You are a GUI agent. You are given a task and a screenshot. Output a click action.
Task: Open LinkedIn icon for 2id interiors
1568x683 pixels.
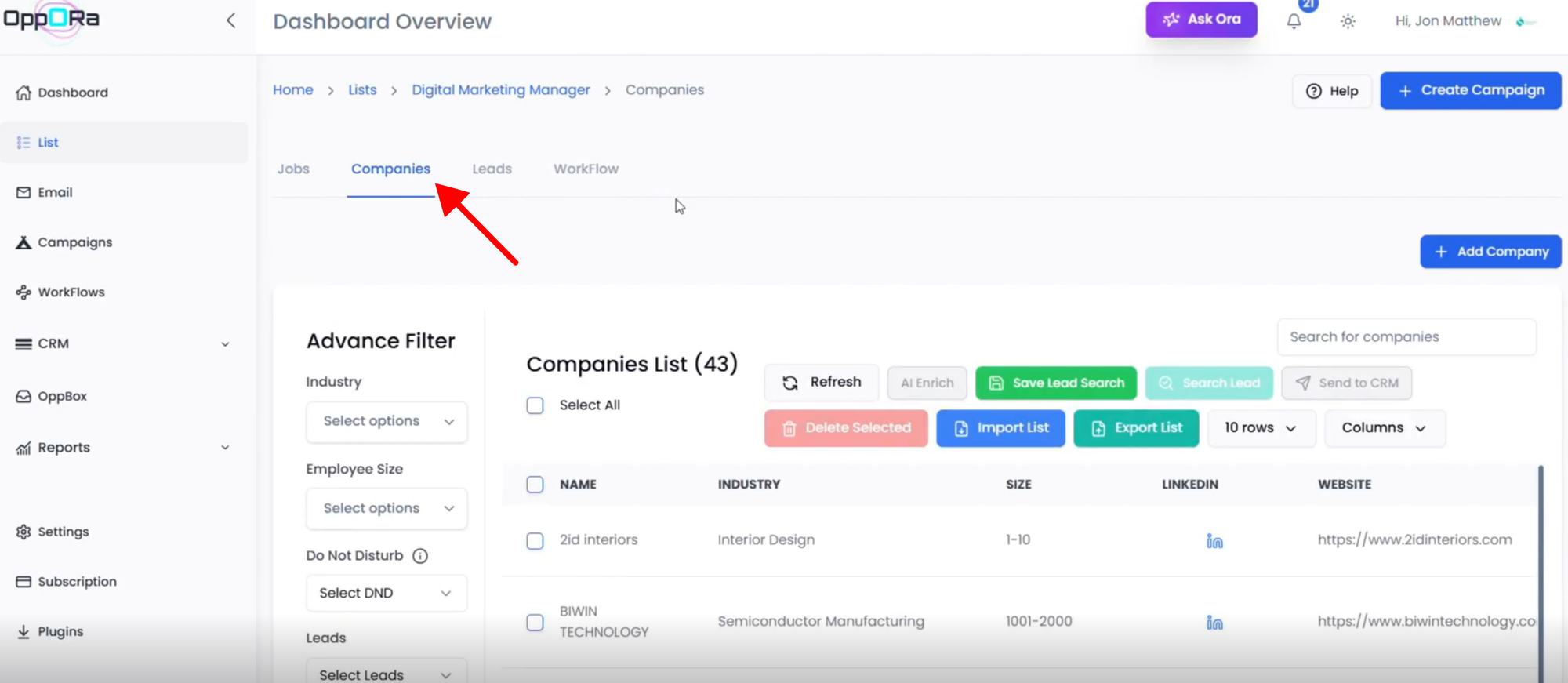click(1214, 541)
